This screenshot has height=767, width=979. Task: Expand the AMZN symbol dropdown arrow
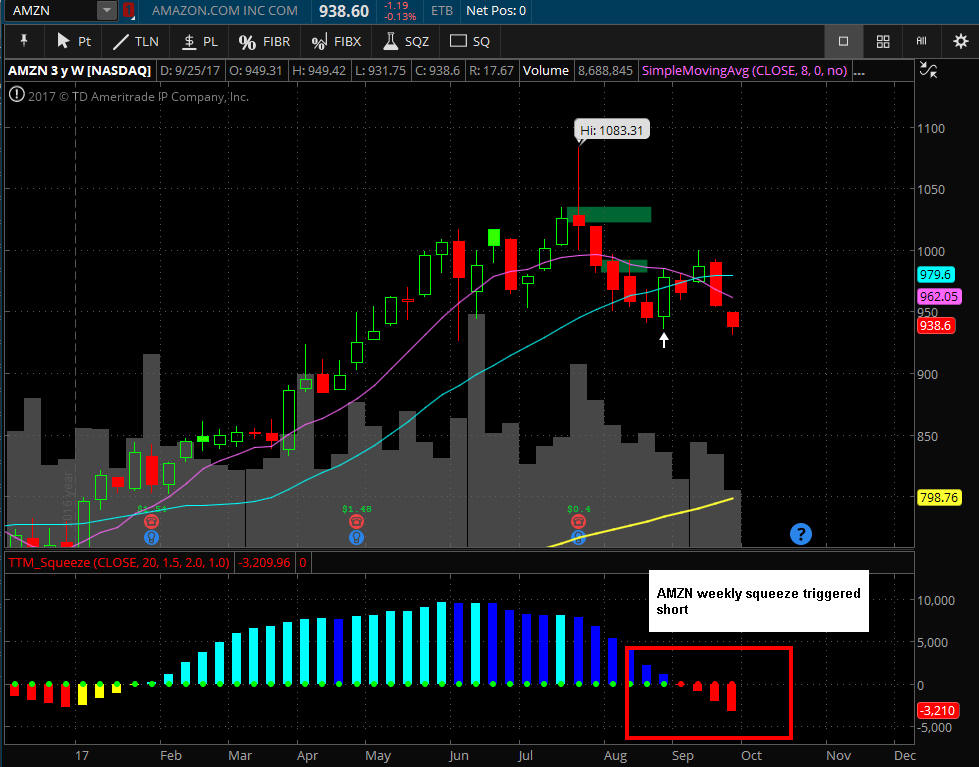[x=107, y=11]
